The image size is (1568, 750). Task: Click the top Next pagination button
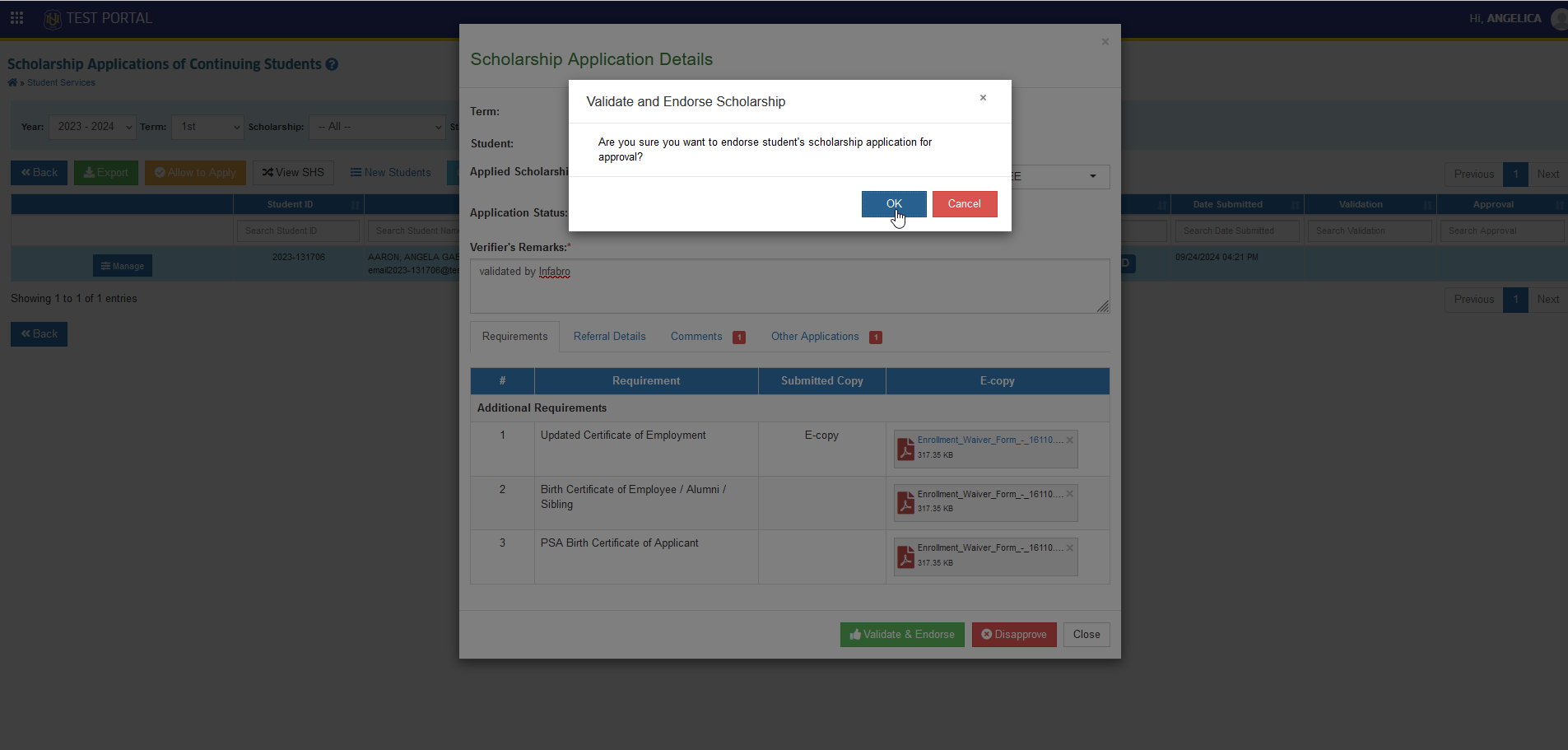[x=1547, y=175]
